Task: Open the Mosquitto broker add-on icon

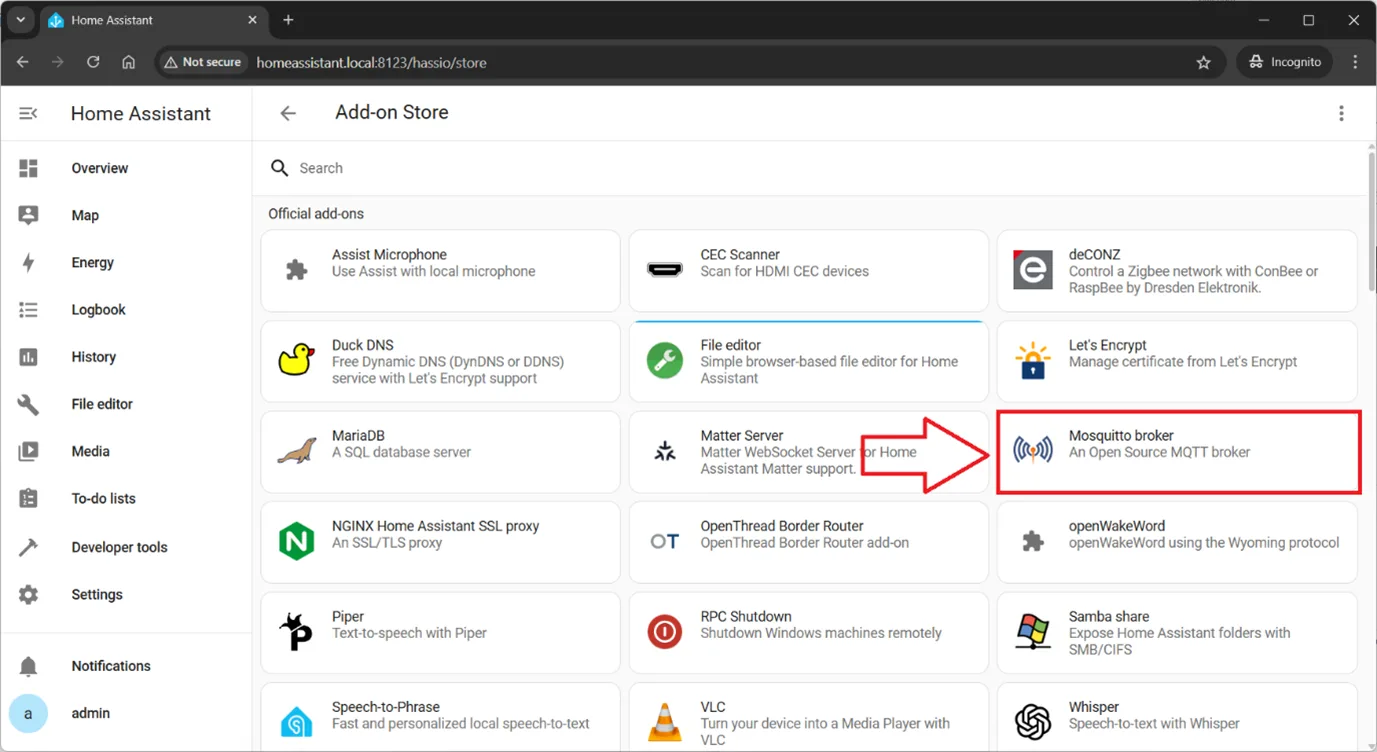Action: (1032, 451)
